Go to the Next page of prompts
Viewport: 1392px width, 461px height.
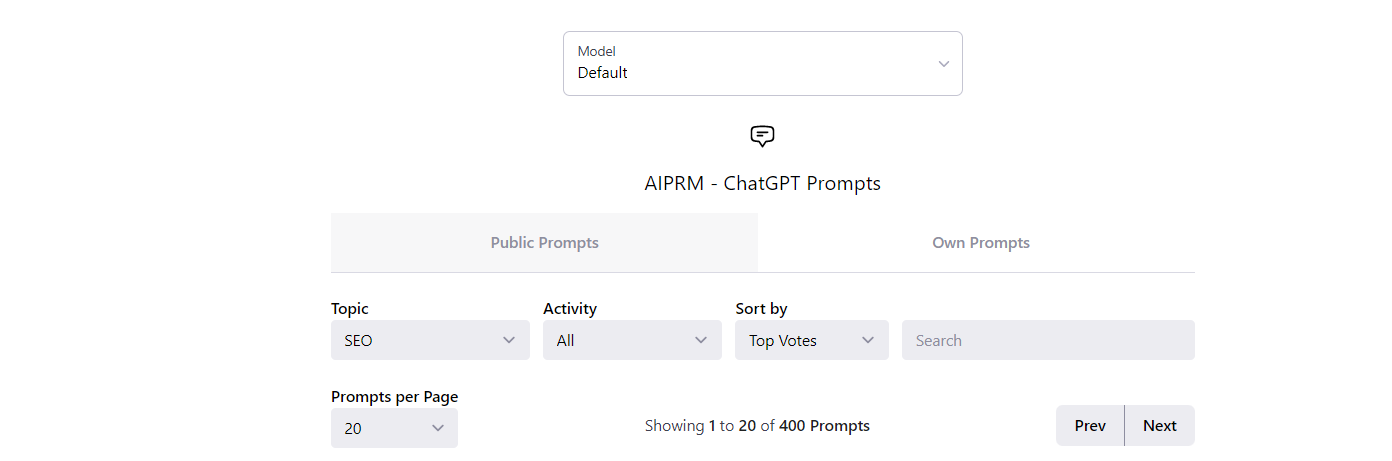pos(1159,425)
